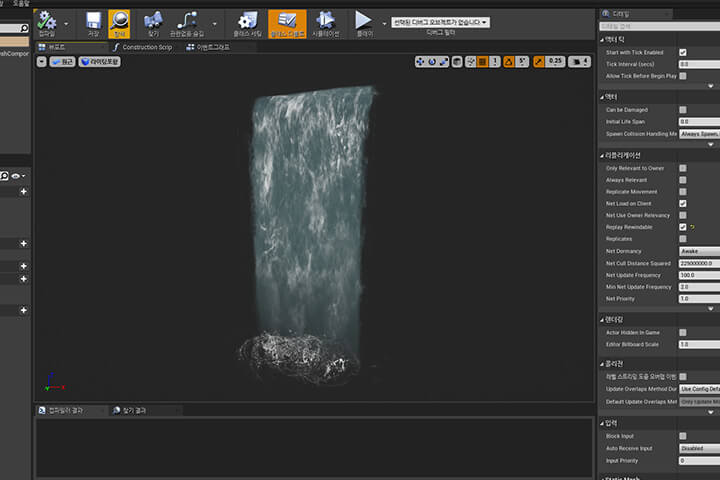The image size is (720, 480).
Task: Open the left panel eye view options
Action: (x=18, y=176)
